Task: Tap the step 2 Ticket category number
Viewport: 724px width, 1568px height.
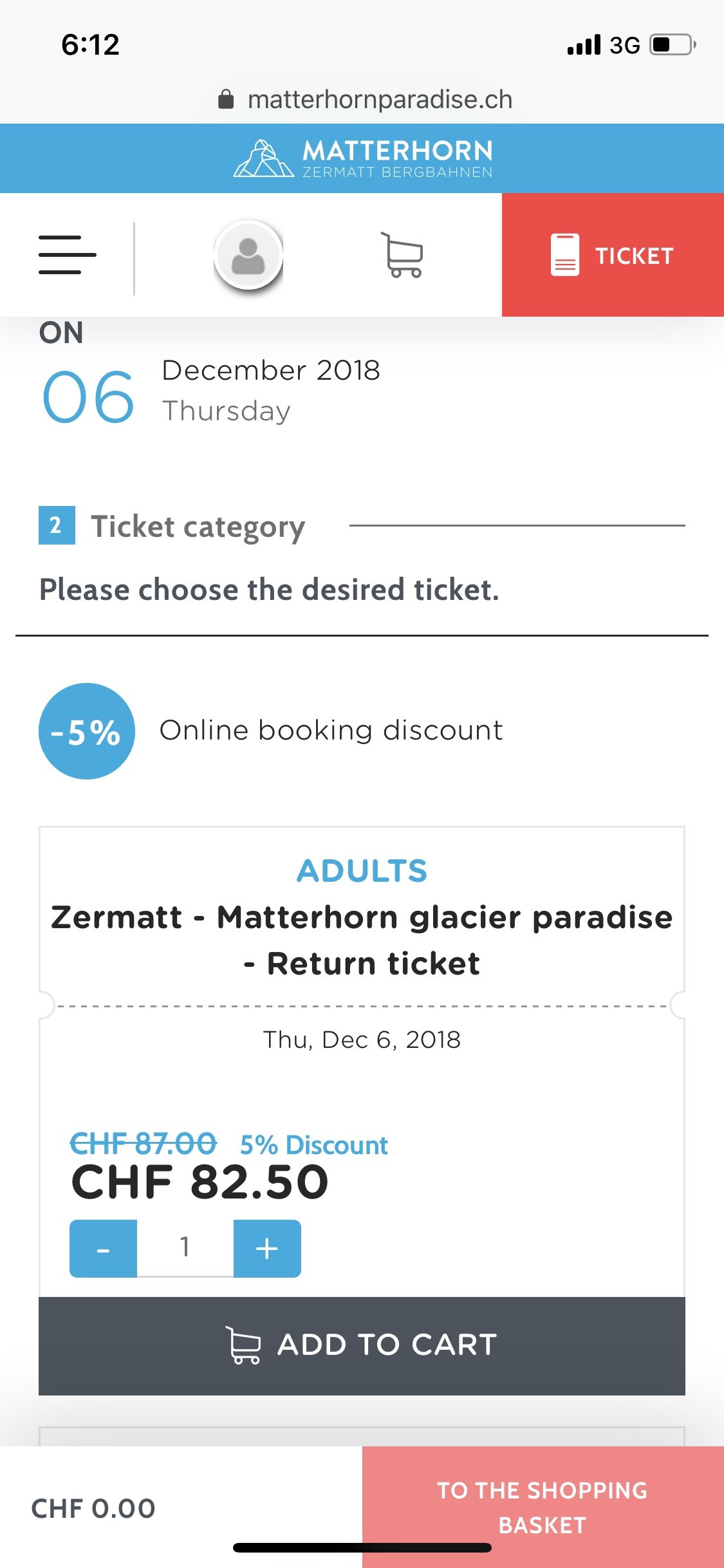Action: 57,525
